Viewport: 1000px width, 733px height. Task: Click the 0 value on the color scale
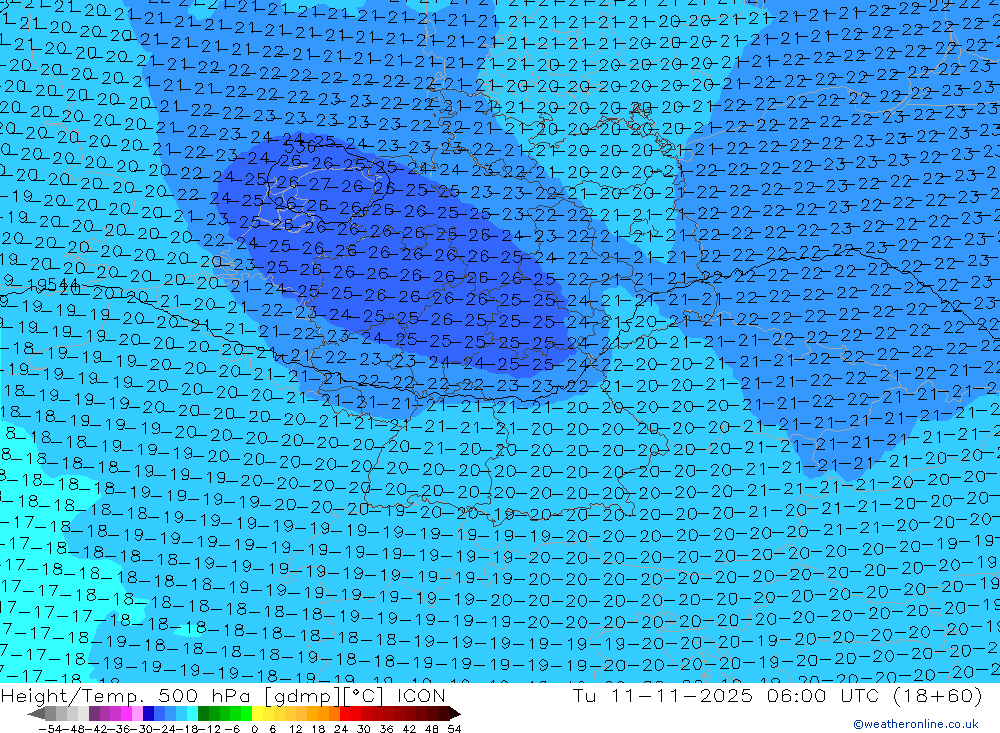pos(254,729)
